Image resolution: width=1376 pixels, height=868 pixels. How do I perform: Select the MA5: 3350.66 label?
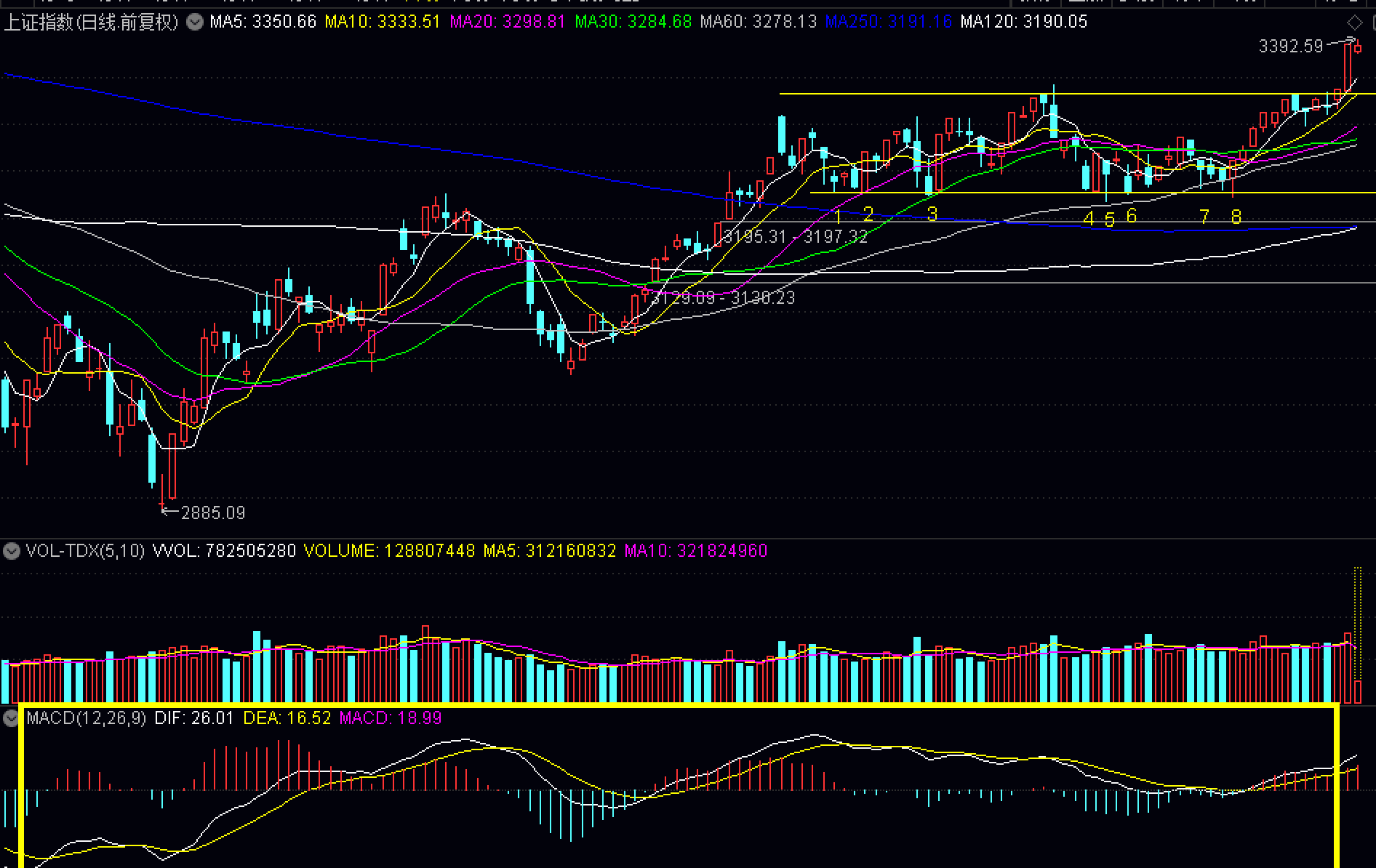263,22
